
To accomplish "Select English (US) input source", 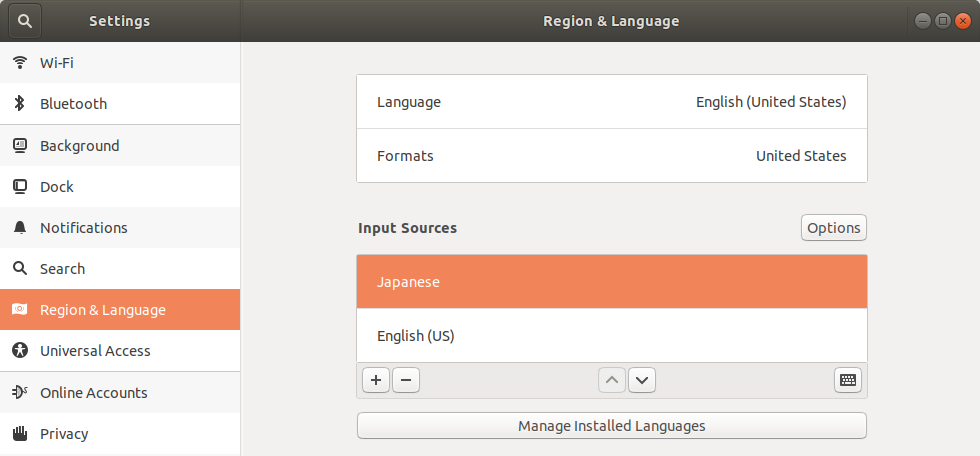I will pos(611,336).
